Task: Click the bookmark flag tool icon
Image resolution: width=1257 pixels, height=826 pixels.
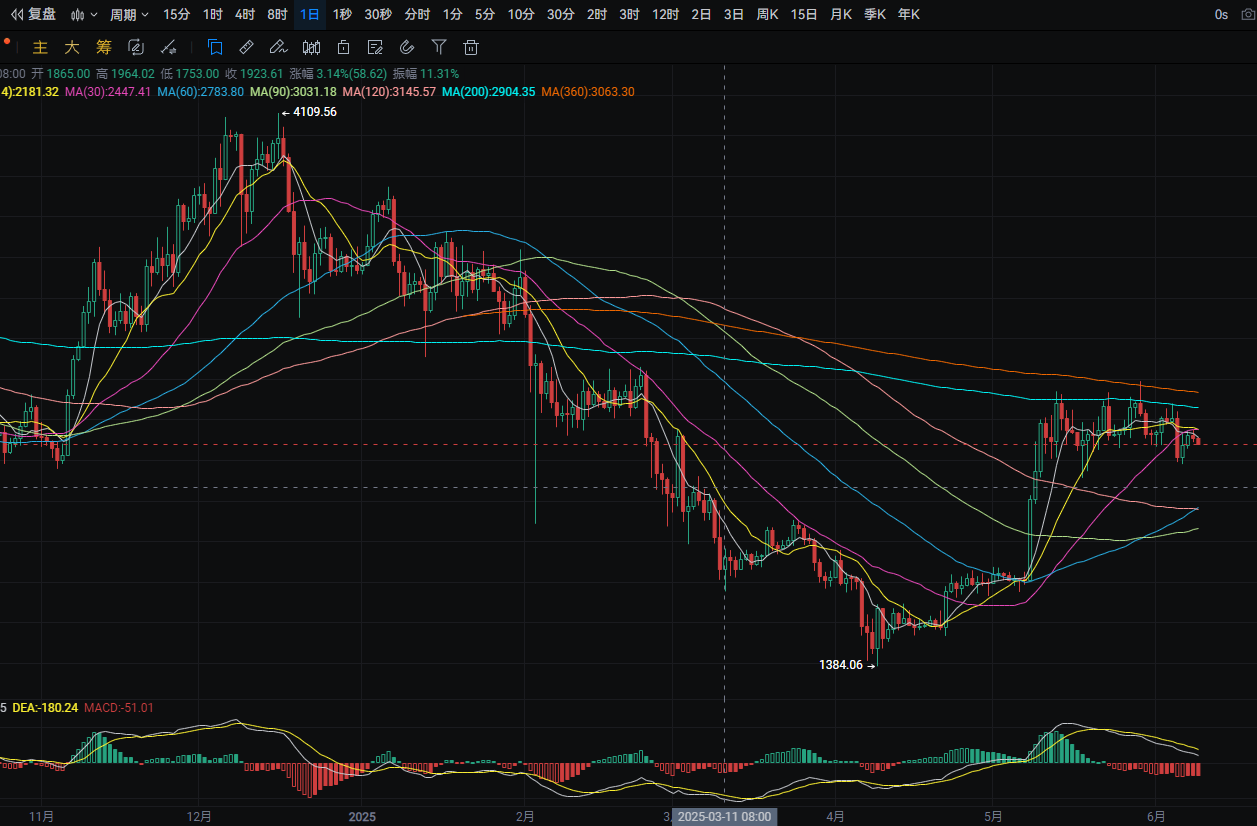Action: pos(214,46)
